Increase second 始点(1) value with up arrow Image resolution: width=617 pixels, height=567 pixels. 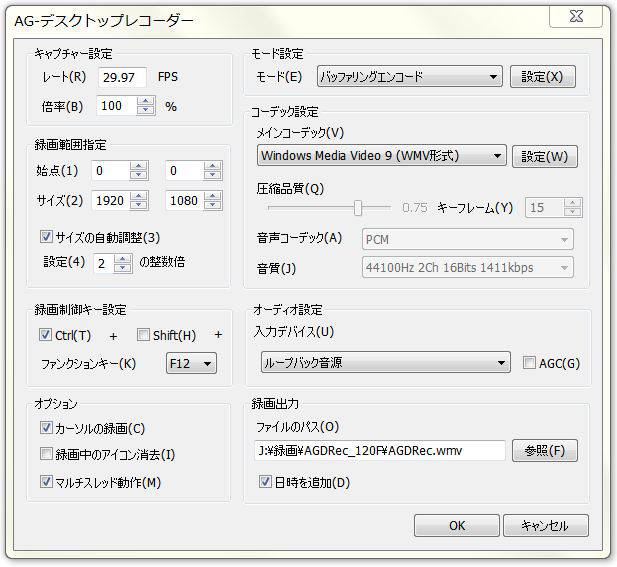pos(212,166)
